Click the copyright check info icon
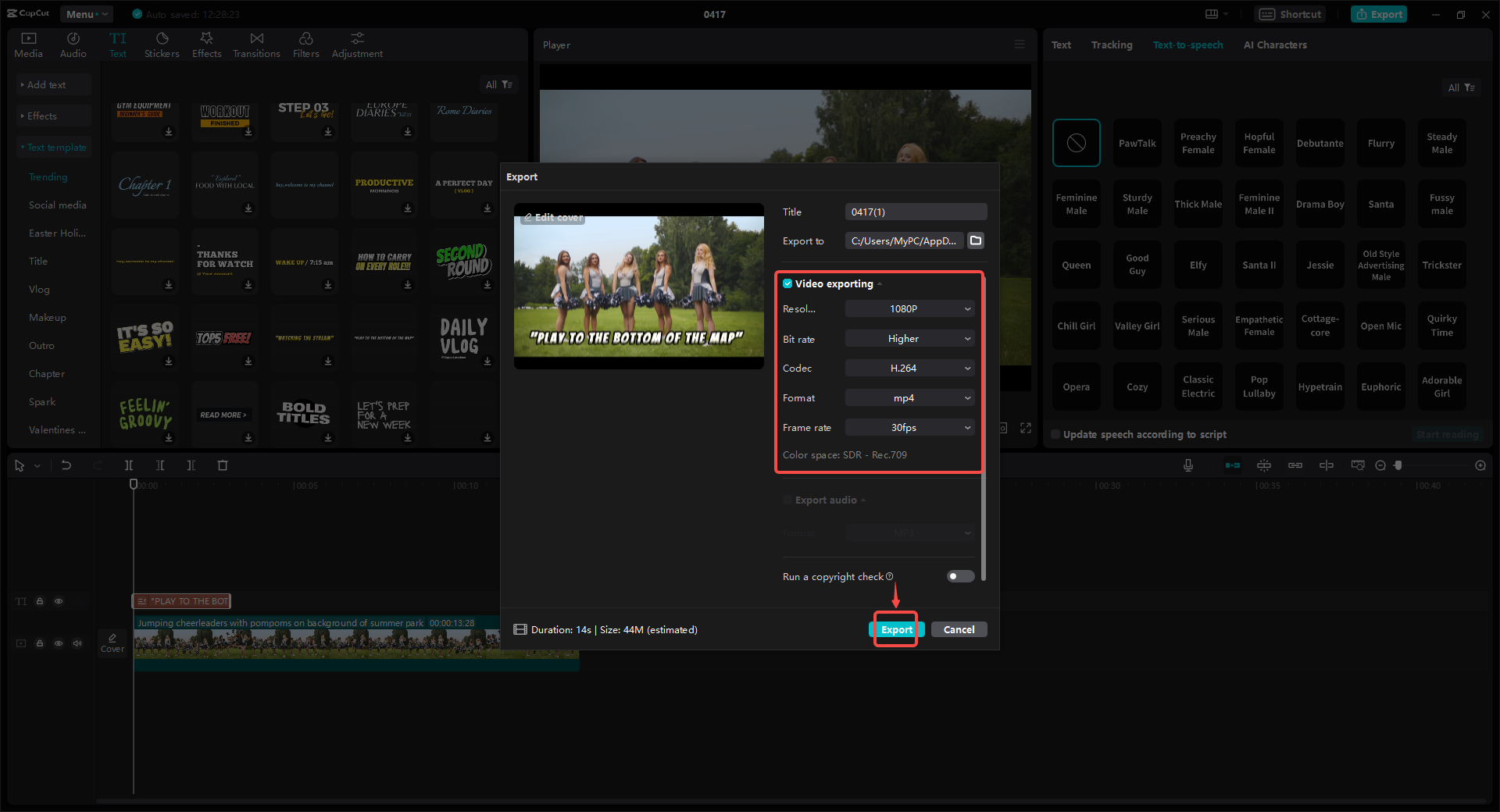Image resolution: width=1500 pixels, height=812 pixels. [x=889, y=576]
